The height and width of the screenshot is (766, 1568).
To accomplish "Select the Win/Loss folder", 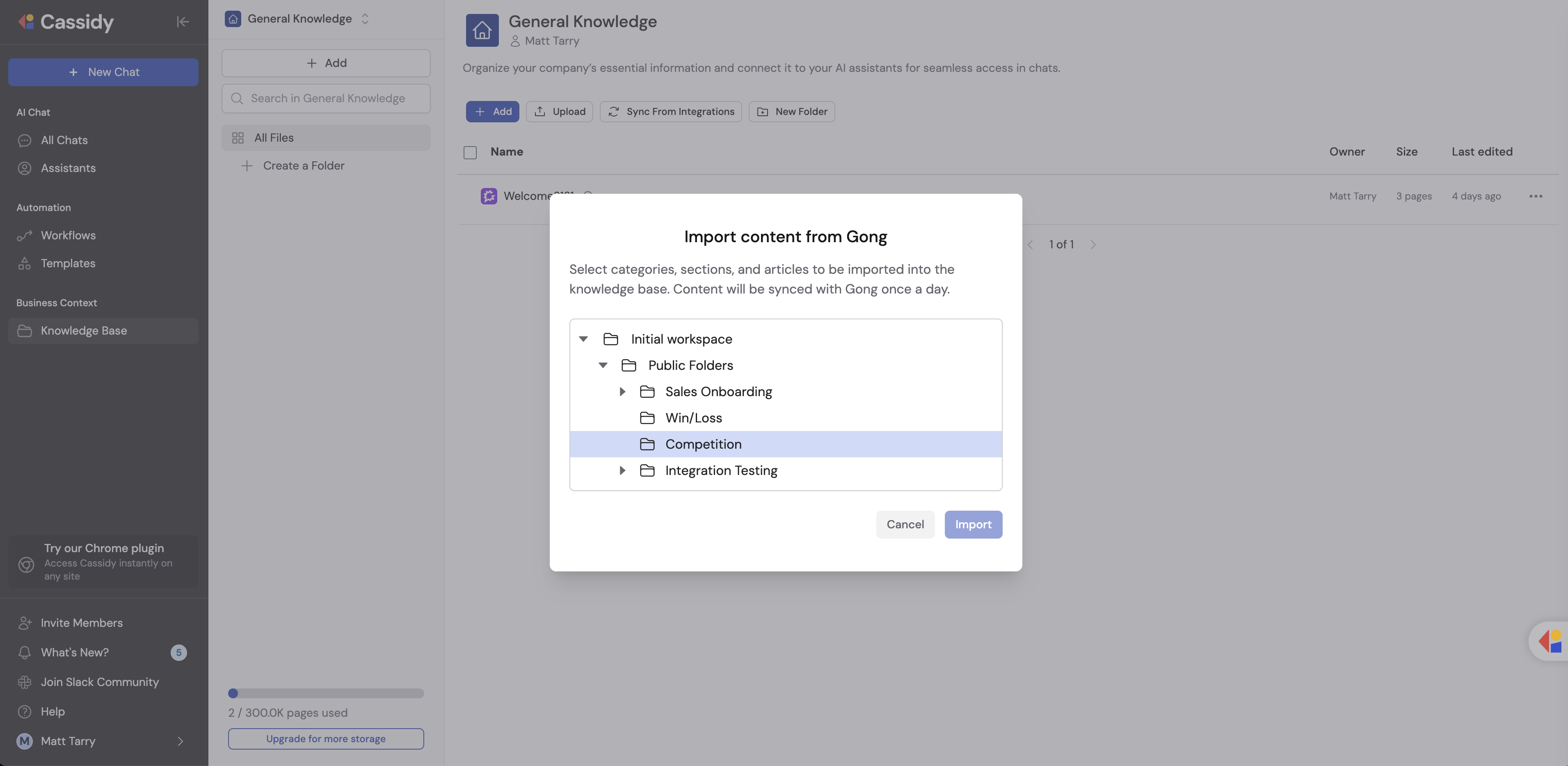I will (x=693, y=418).
